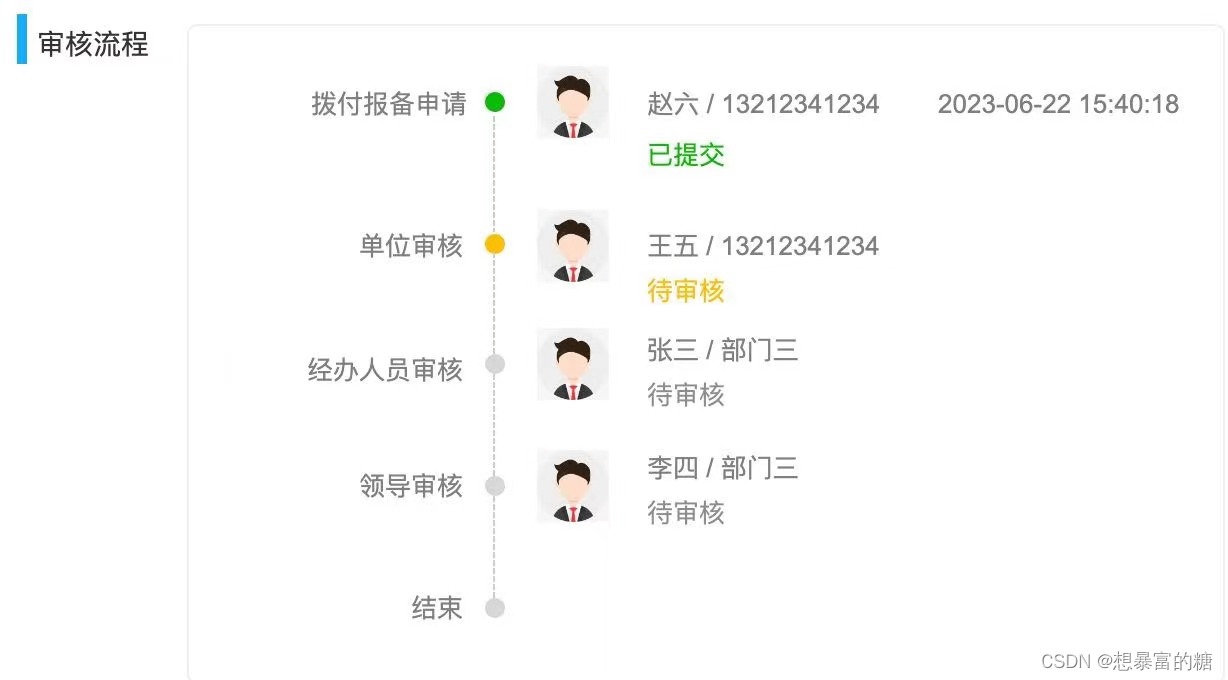1228x680 pixels.
Task: Click the yellow 待审核 status text
Action: tap(686, 291)
